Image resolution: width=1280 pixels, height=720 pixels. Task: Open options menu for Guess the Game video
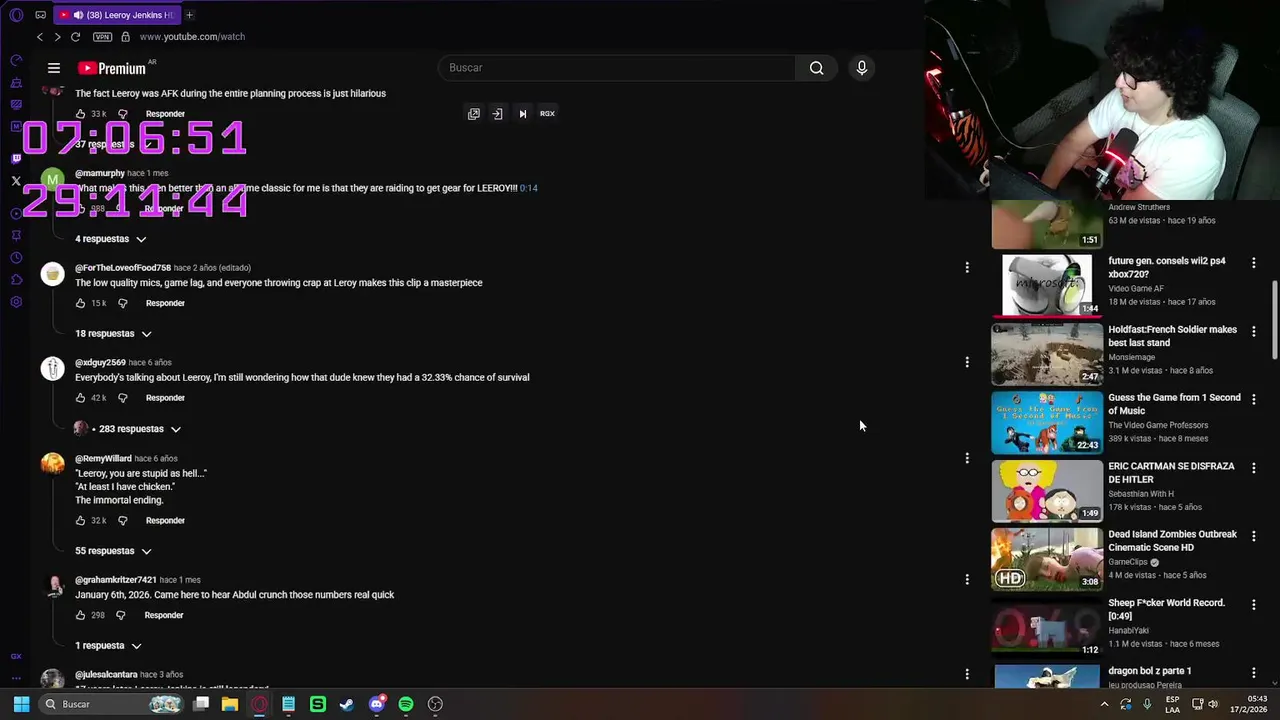click(x=1254, y=399)
